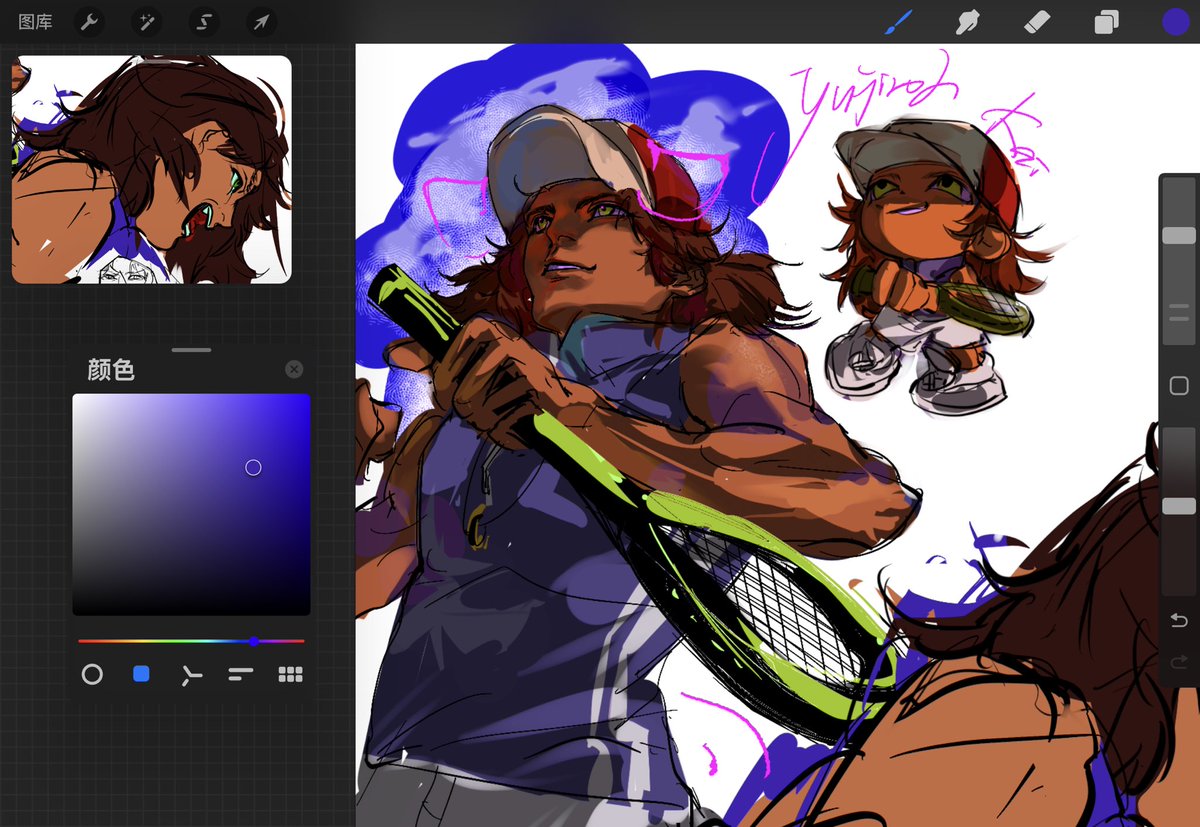Activate the Transform arrow tool
Viewport: 1200px width, 827px height.
pyautogui.click(x=261, y=22)
